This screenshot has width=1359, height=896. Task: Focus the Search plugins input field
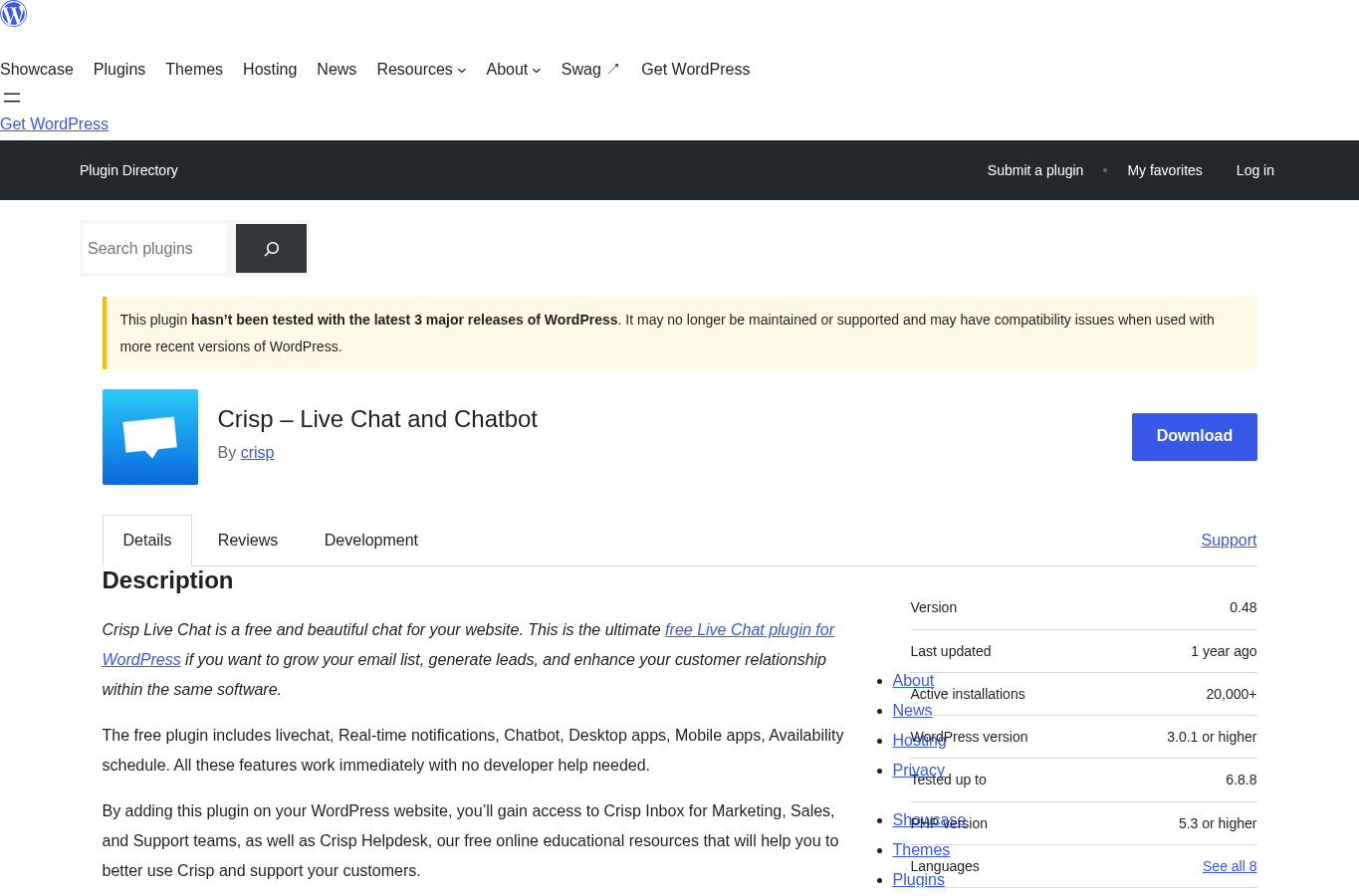[154, 249]
